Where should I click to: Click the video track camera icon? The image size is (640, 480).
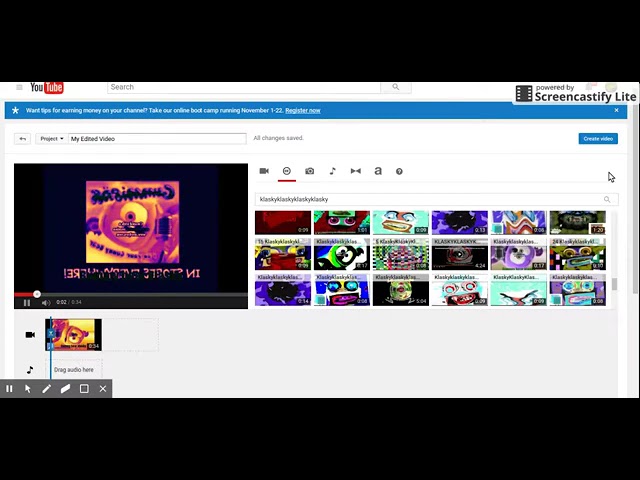(30, 335)
